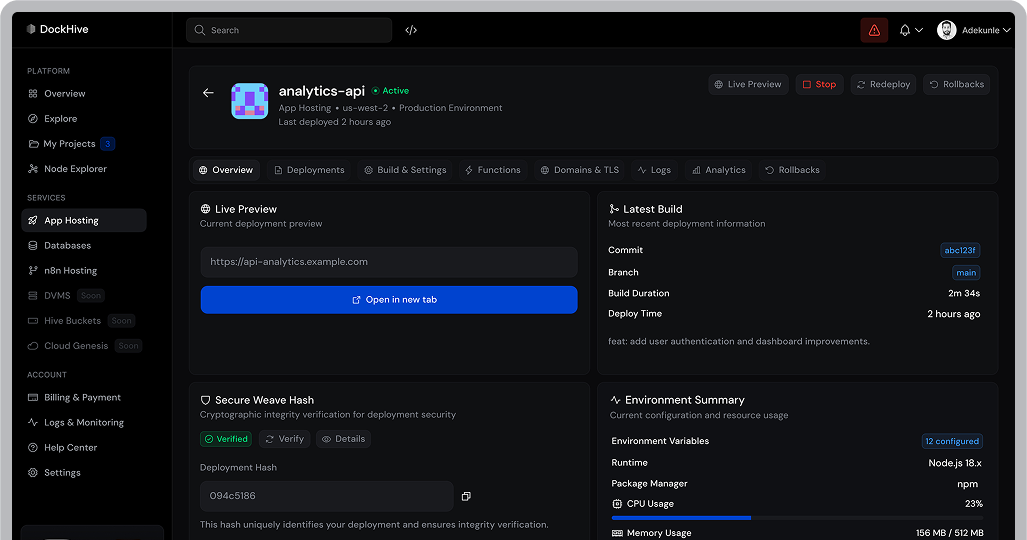The width and height of the screenshot is (1027, 540).
Task: Open n8n Hosting in the sidebar
Action: click(70, 270)
